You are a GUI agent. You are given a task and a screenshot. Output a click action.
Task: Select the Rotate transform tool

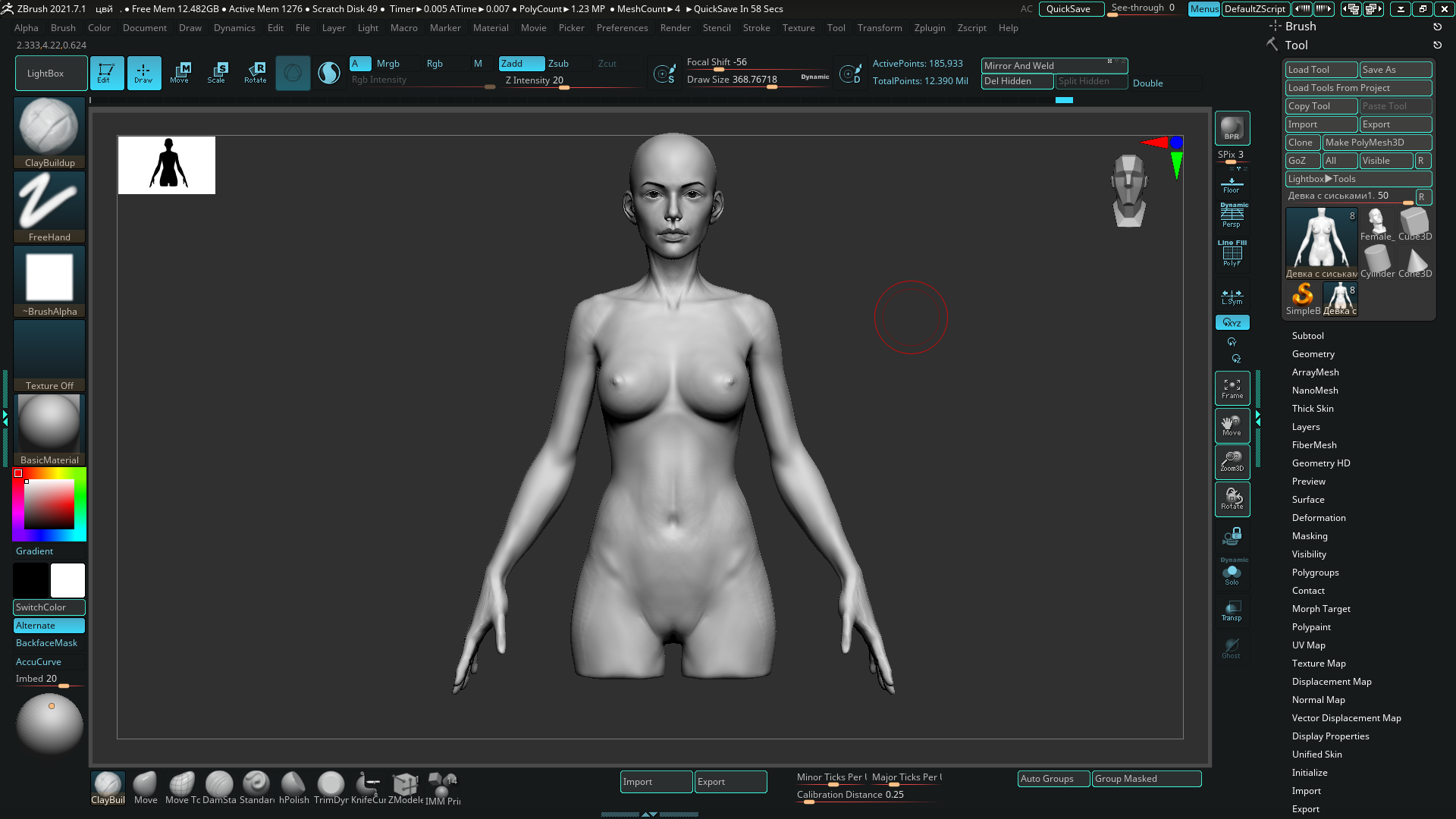(x=256, y=73)
